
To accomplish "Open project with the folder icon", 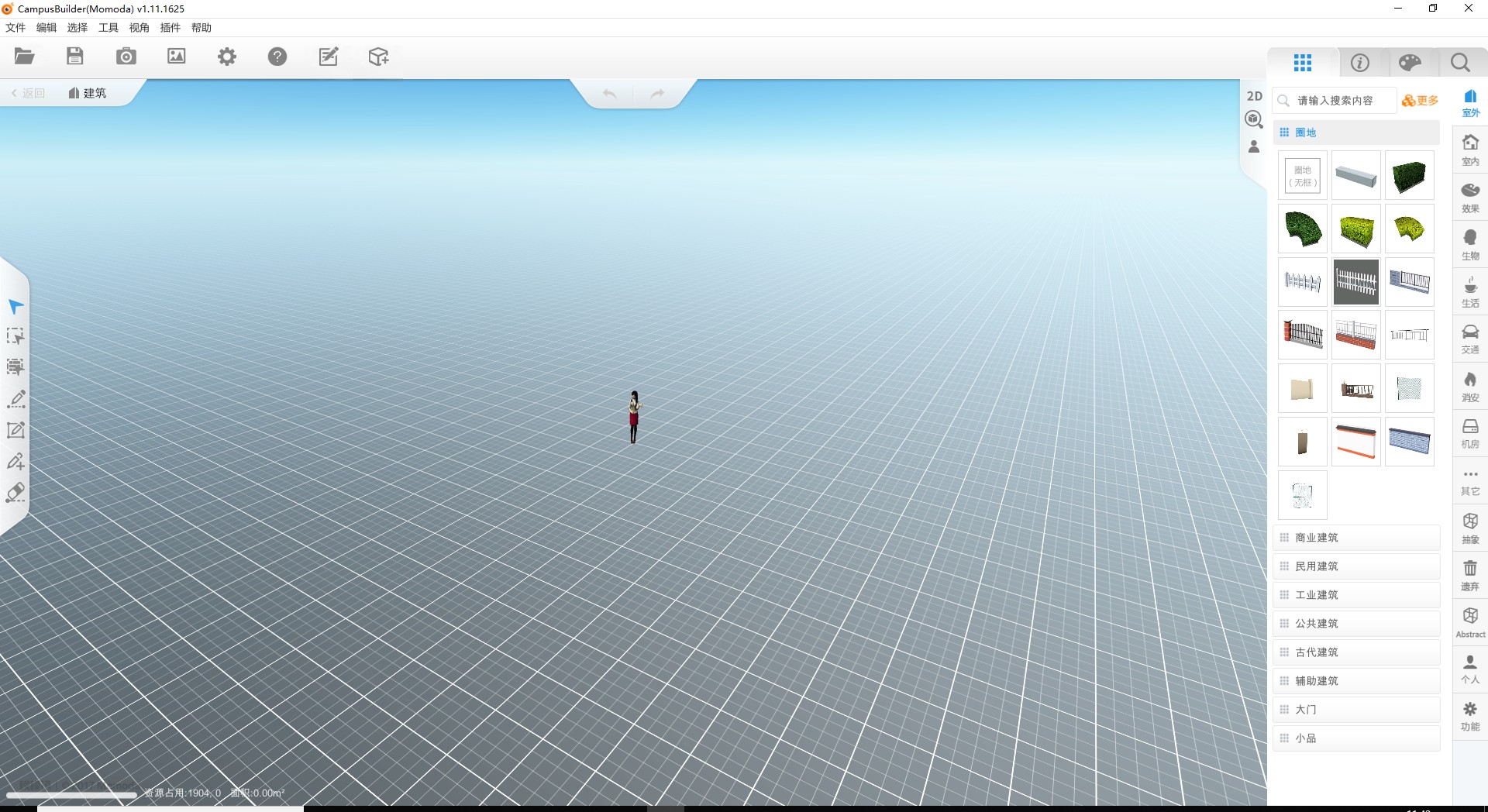I will point(25,57).
